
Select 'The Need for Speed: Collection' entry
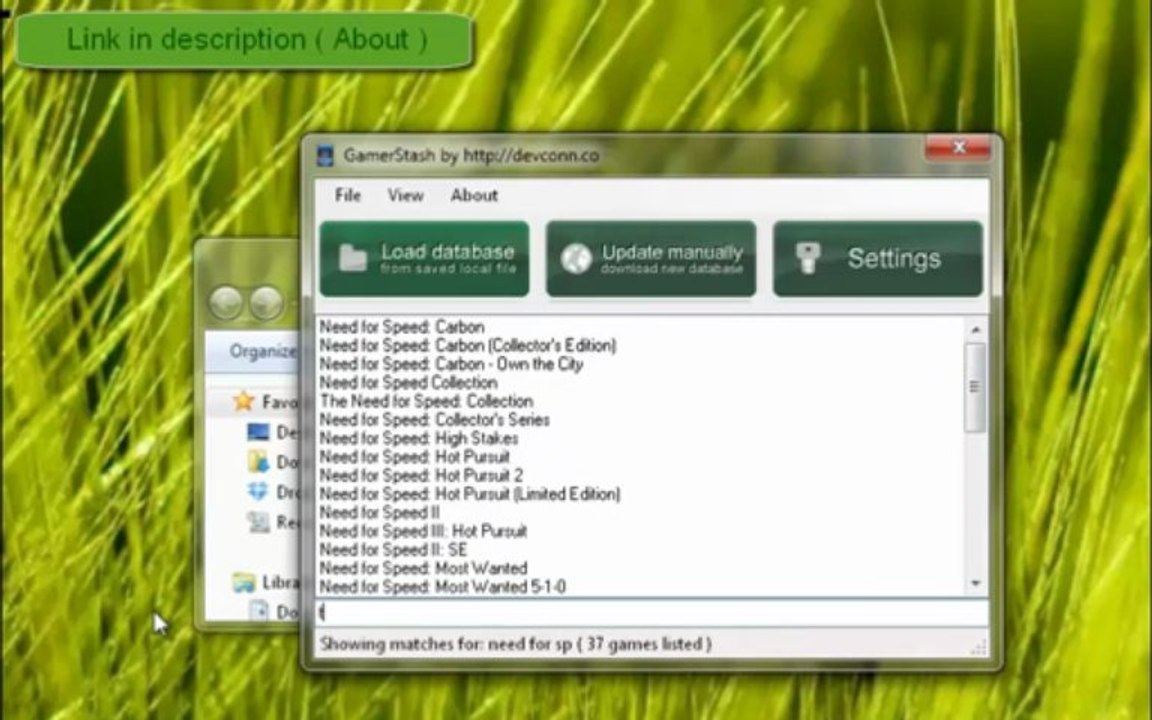point(426,401)
